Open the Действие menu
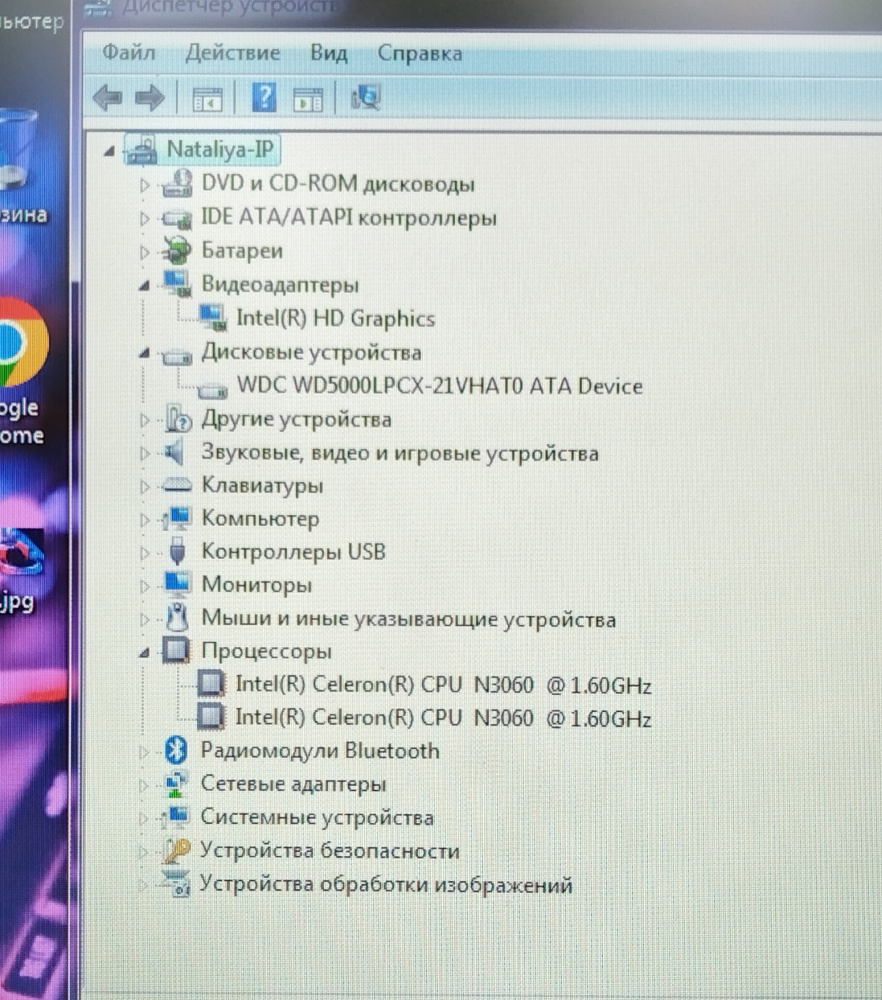 [233, 53]
